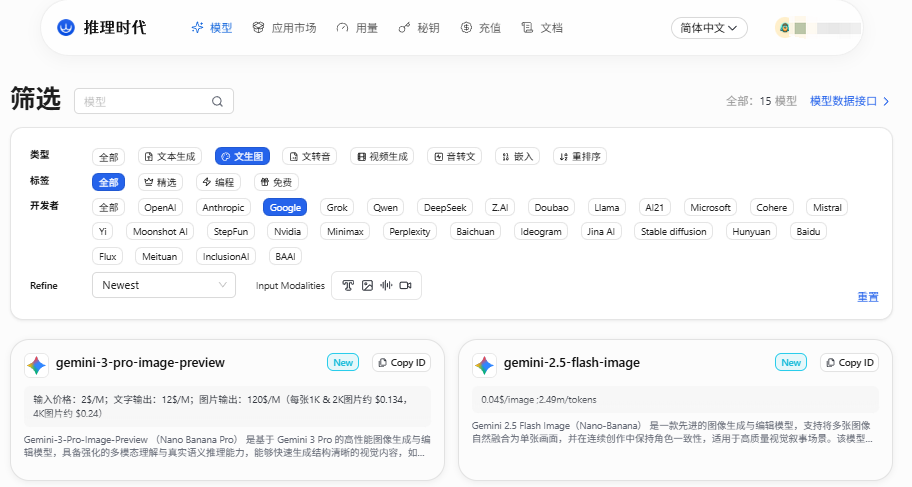Open the gemini-3-pro-image-preview model title
The image size is (912, 487).
[140, 362]
